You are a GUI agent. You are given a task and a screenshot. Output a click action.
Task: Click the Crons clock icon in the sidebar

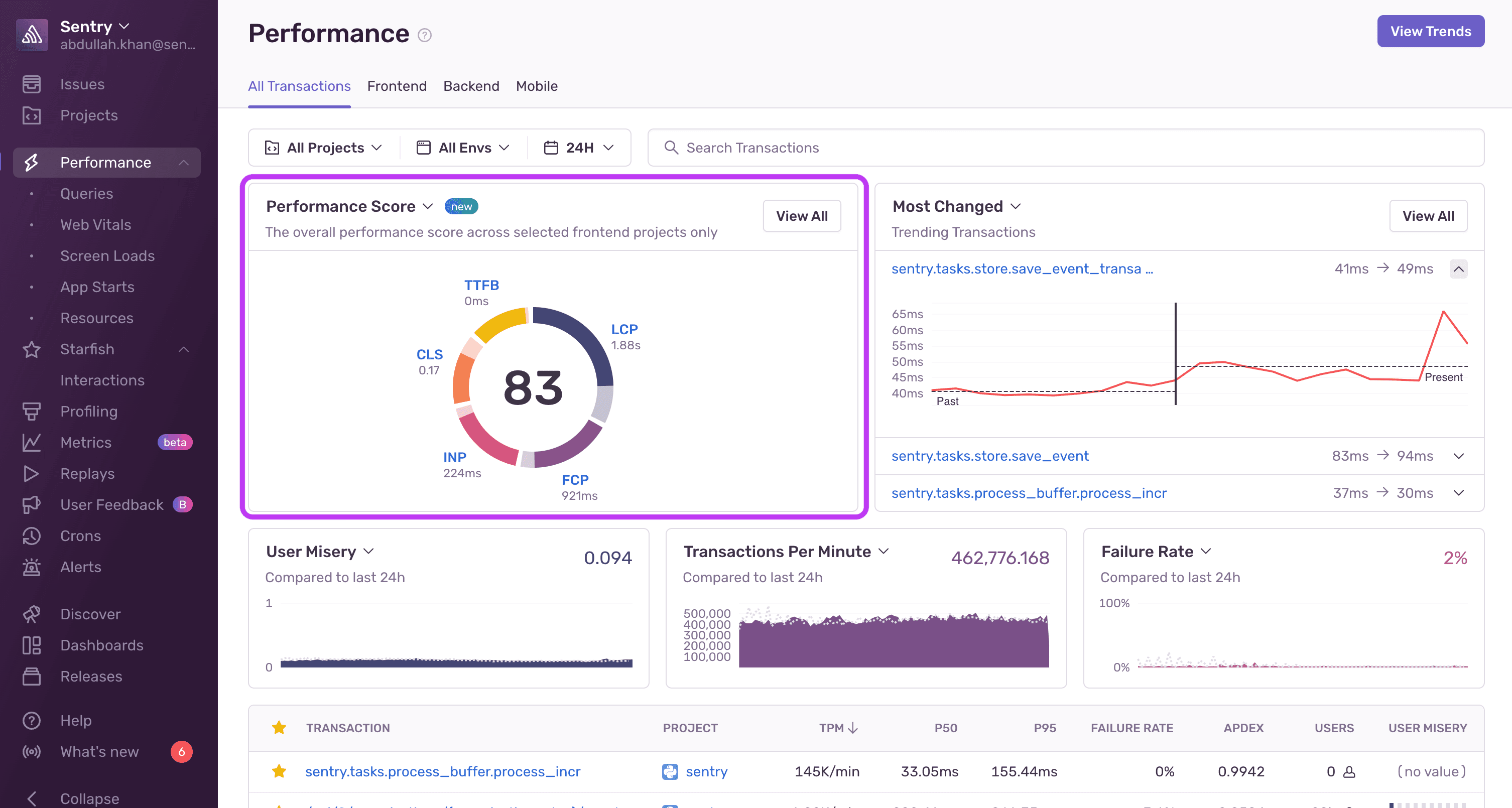pos(32,535)
